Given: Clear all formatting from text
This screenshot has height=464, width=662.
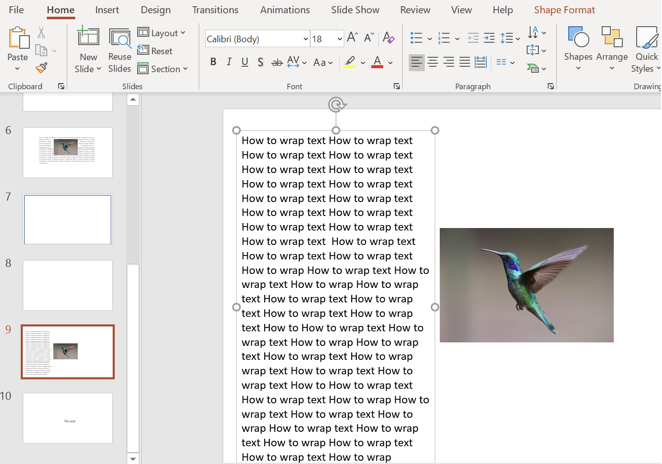Looking at the screenshot, I should pyautogui.click(x=388, y=38).
